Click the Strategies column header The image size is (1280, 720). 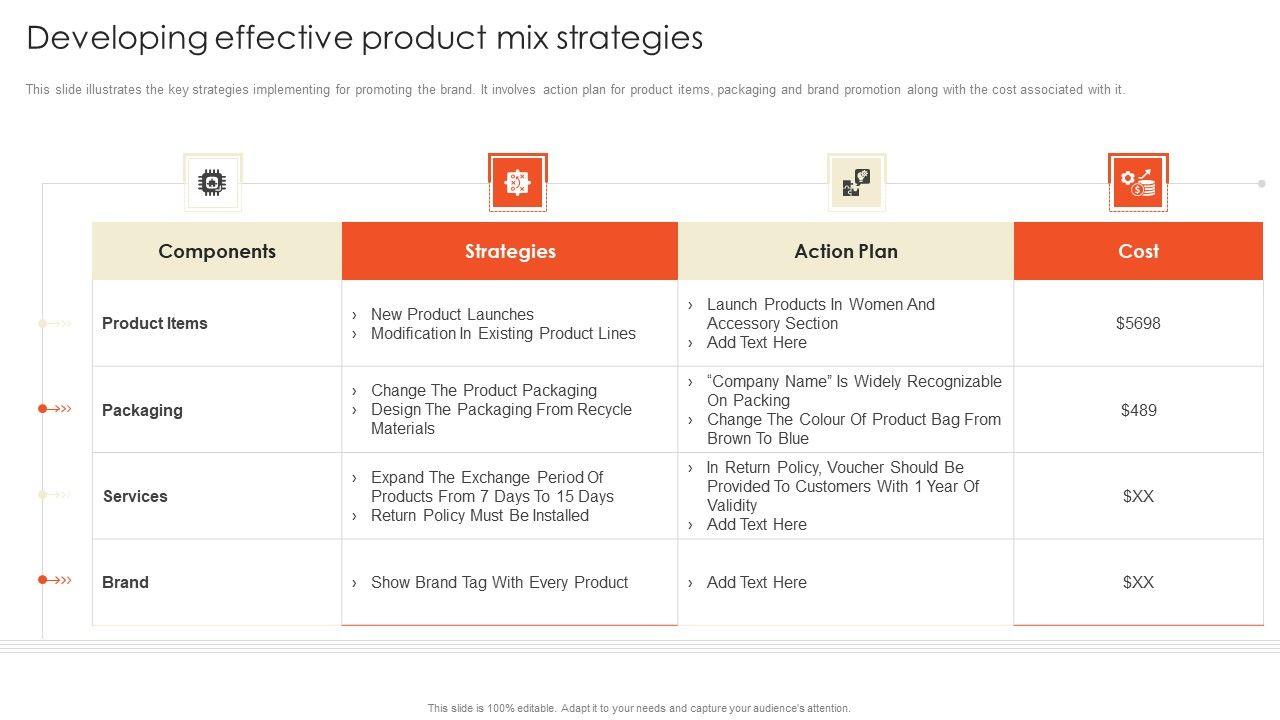pyautogui.click(x=510, y=251)
